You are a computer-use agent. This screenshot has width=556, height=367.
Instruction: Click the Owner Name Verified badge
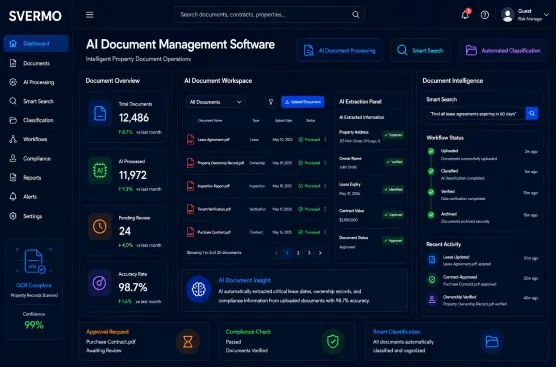coord(394,162)
